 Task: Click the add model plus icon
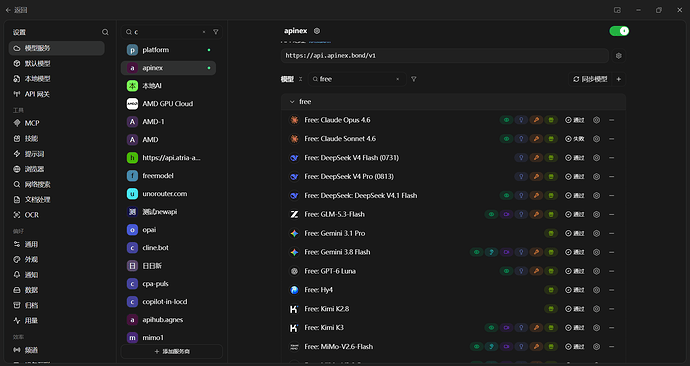point(618,79)
